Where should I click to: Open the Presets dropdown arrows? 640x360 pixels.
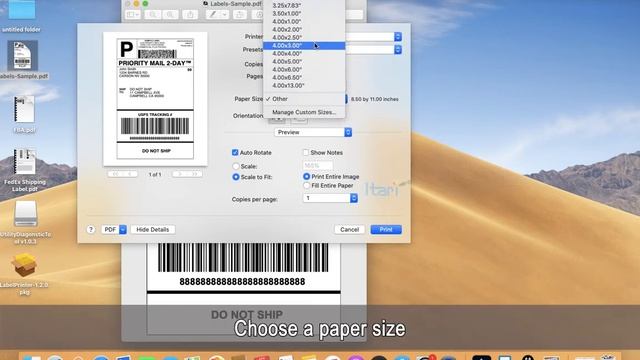[398, 49]
